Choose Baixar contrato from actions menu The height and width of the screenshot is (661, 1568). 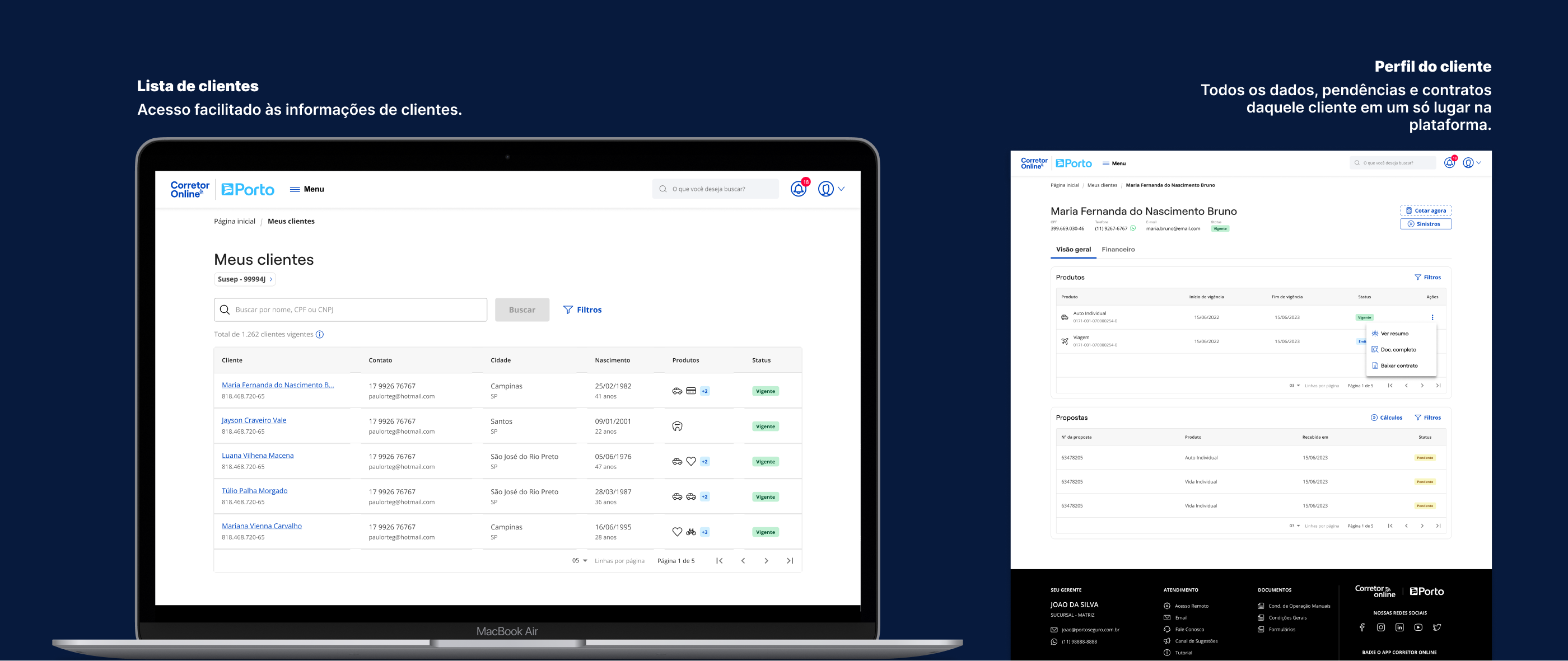(x=1399, y=366)
